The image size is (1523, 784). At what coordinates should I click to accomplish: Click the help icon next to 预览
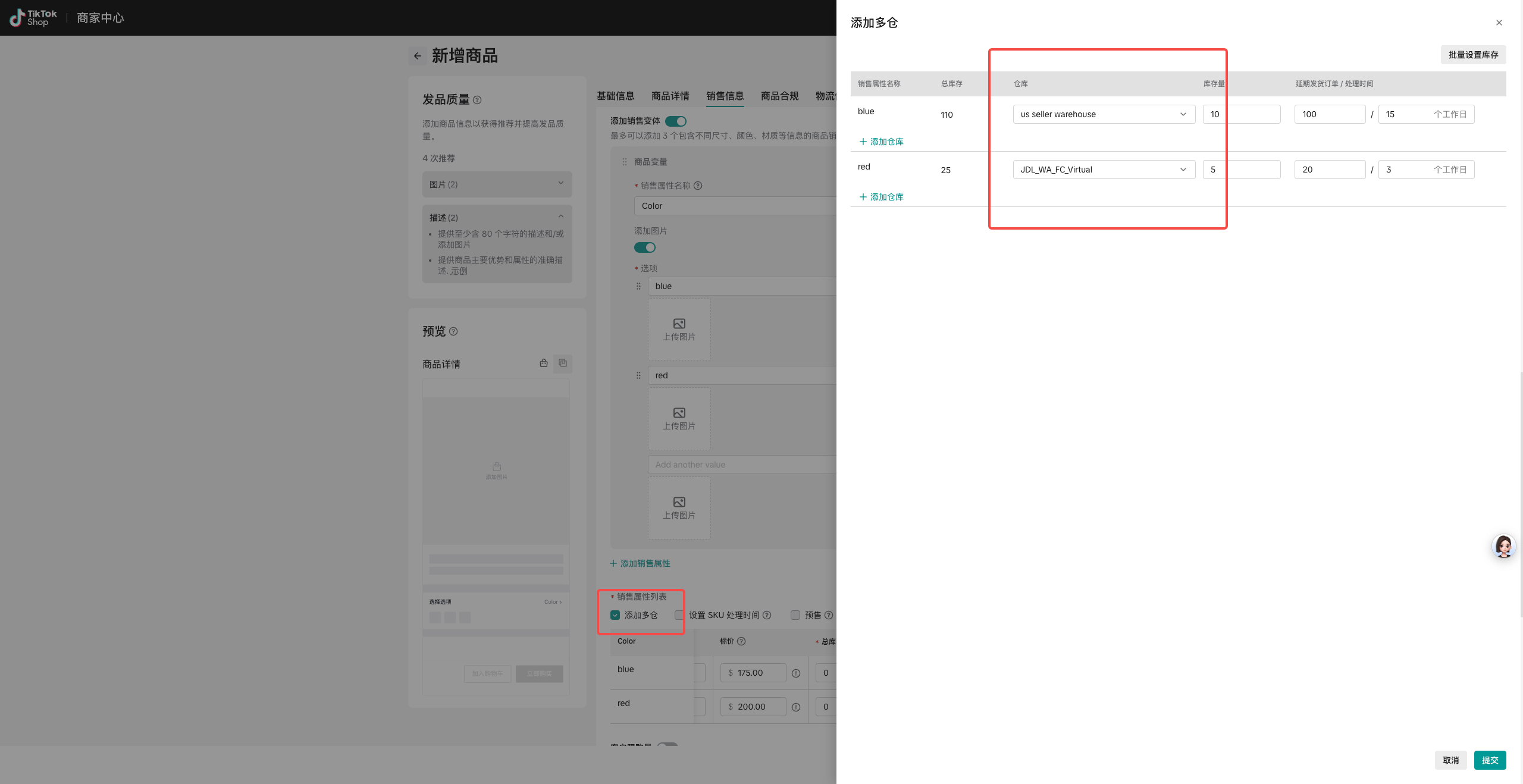click(x=453, y=331)
